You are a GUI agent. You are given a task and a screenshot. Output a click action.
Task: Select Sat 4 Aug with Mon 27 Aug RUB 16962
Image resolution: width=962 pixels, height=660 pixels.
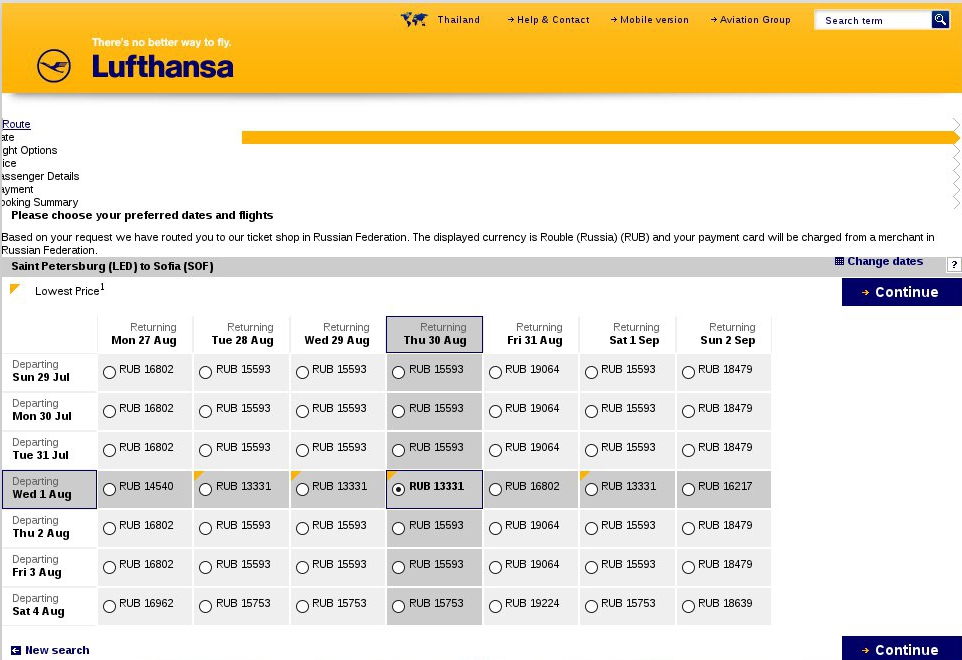109,607
